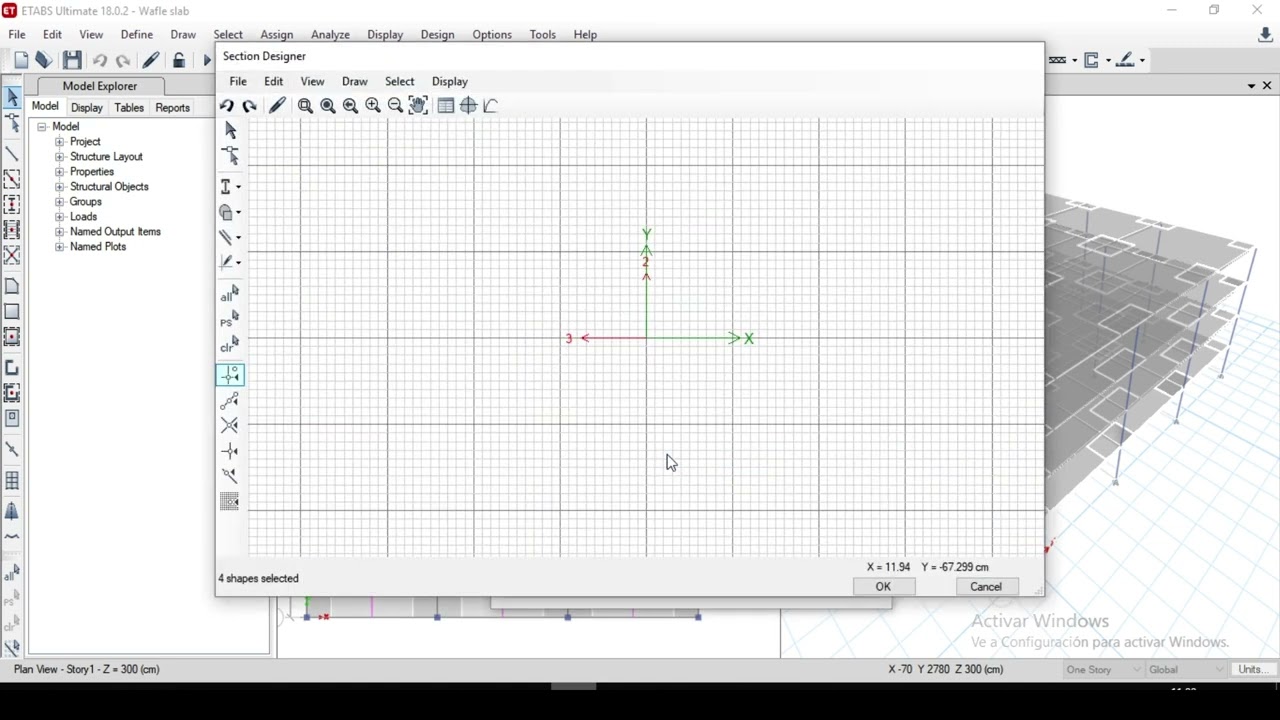1280x720 pixels.
Task: Click the download arrow icon at top right
Action: click(1265, 35)
